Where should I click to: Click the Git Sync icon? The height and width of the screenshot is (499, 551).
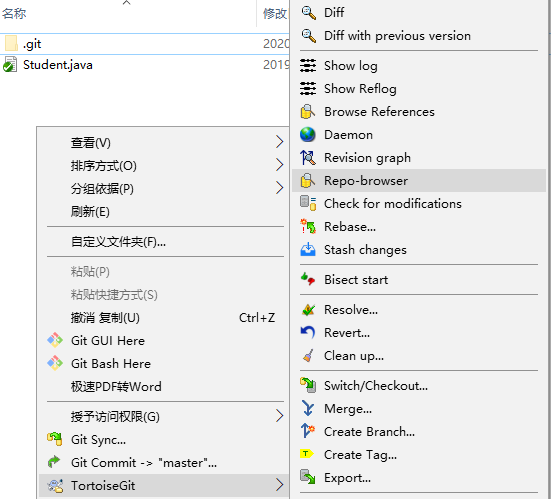pos(55,439)
